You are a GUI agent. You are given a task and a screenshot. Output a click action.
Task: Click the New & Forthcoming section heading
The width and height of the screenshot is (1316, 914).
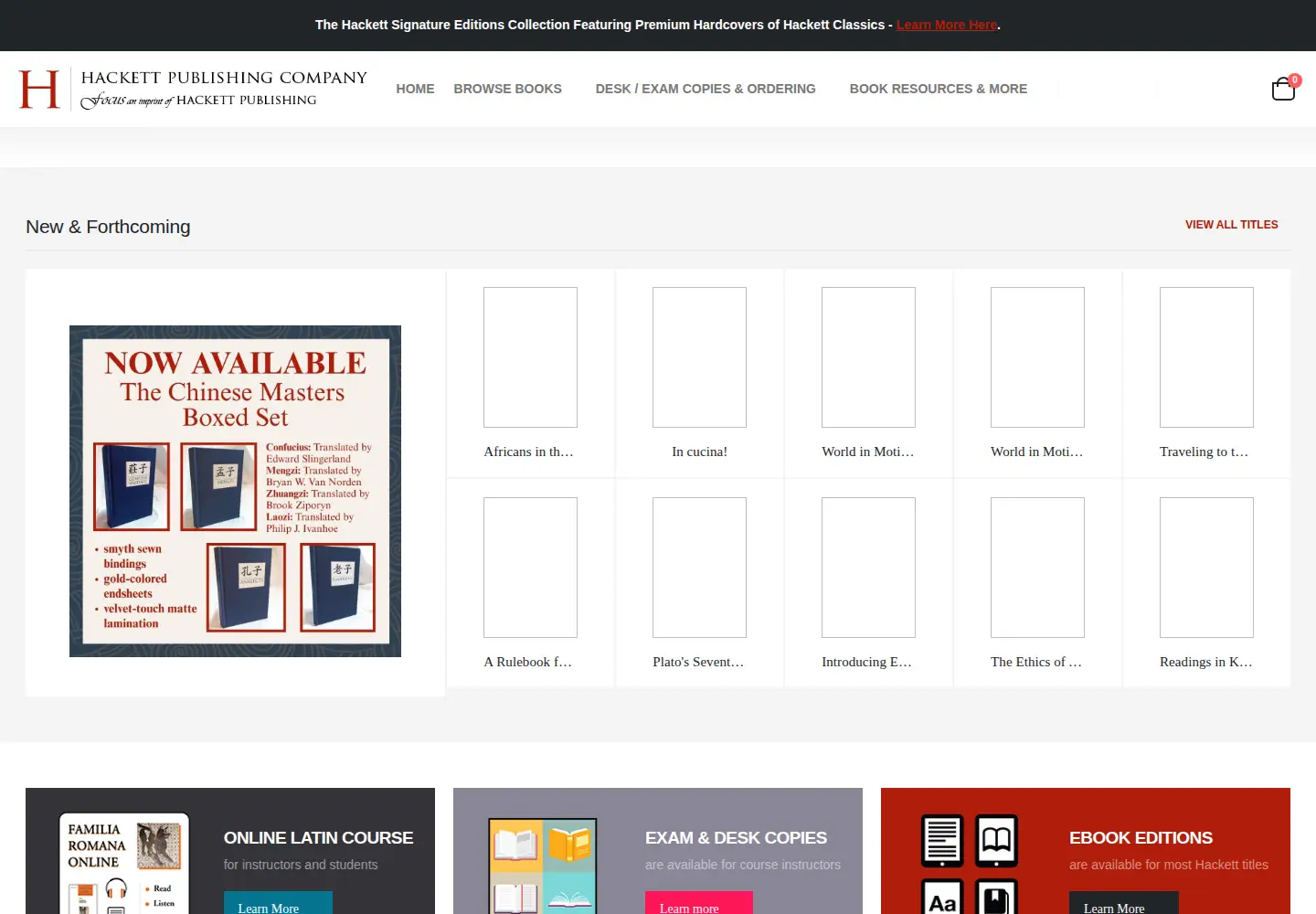[x=108, y=227]
